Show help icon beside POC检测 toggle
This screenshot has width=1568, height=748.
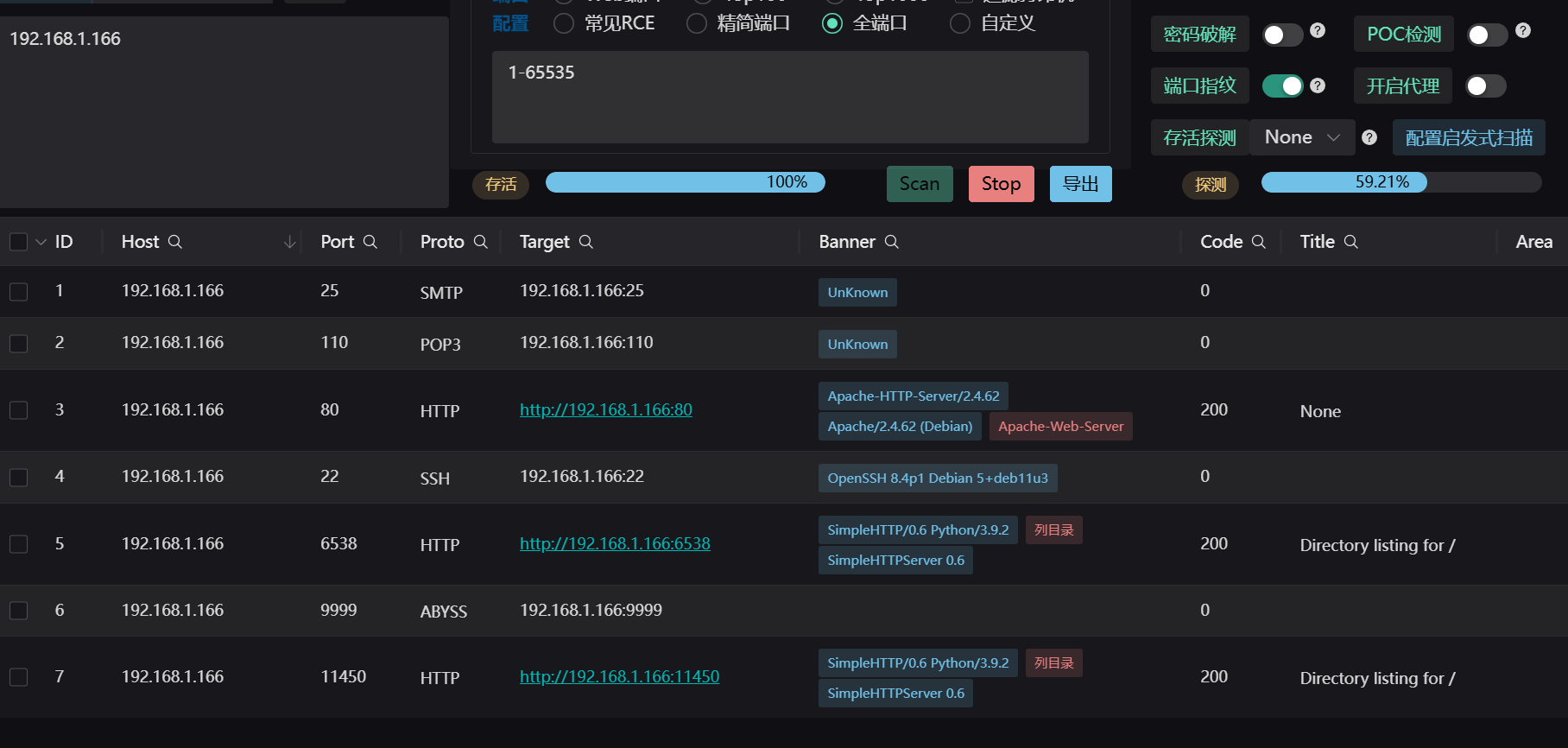1523,30
